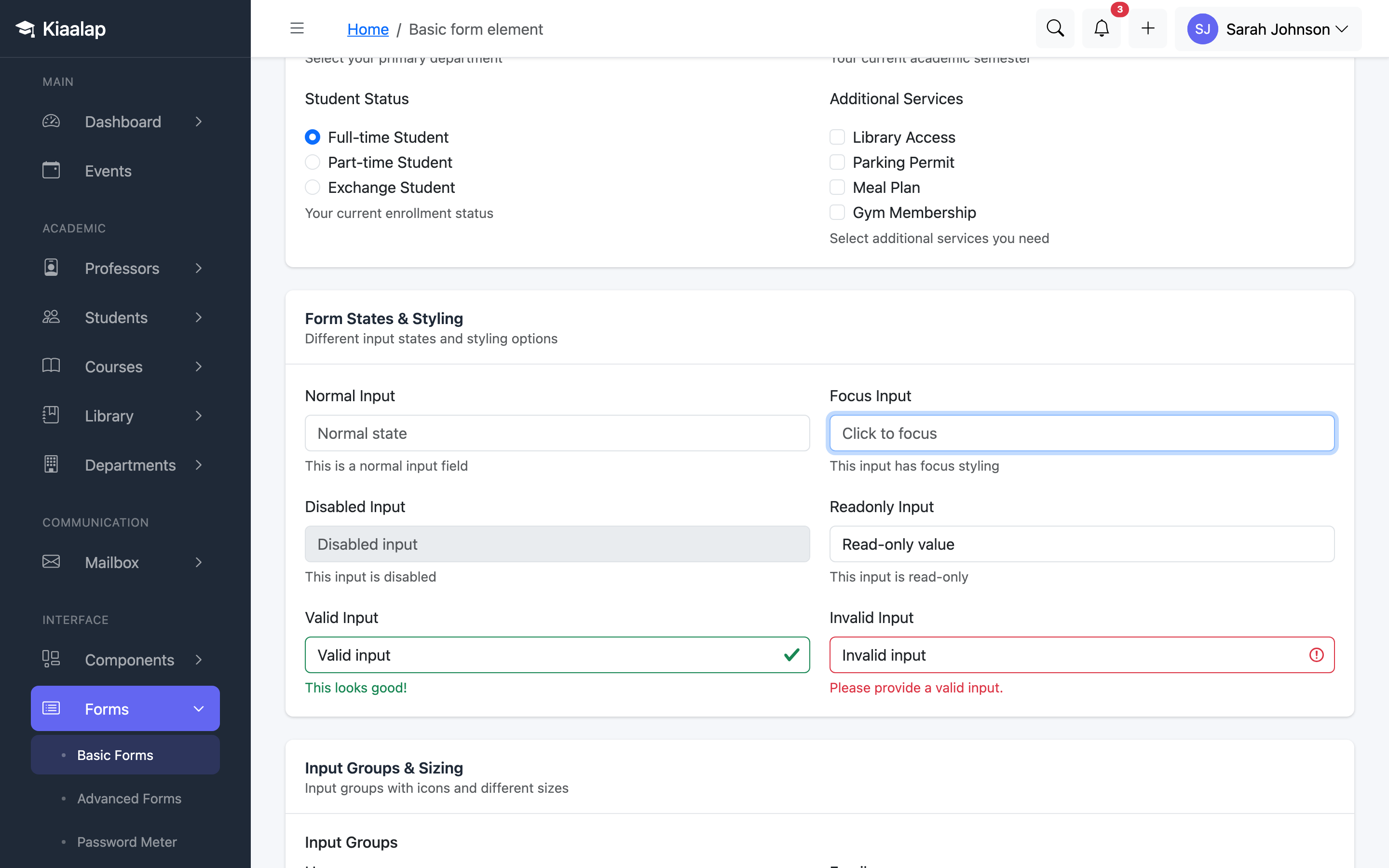Open Basic Forms submenu item
The image size is (1389, 868).
[x=125, y=755]
